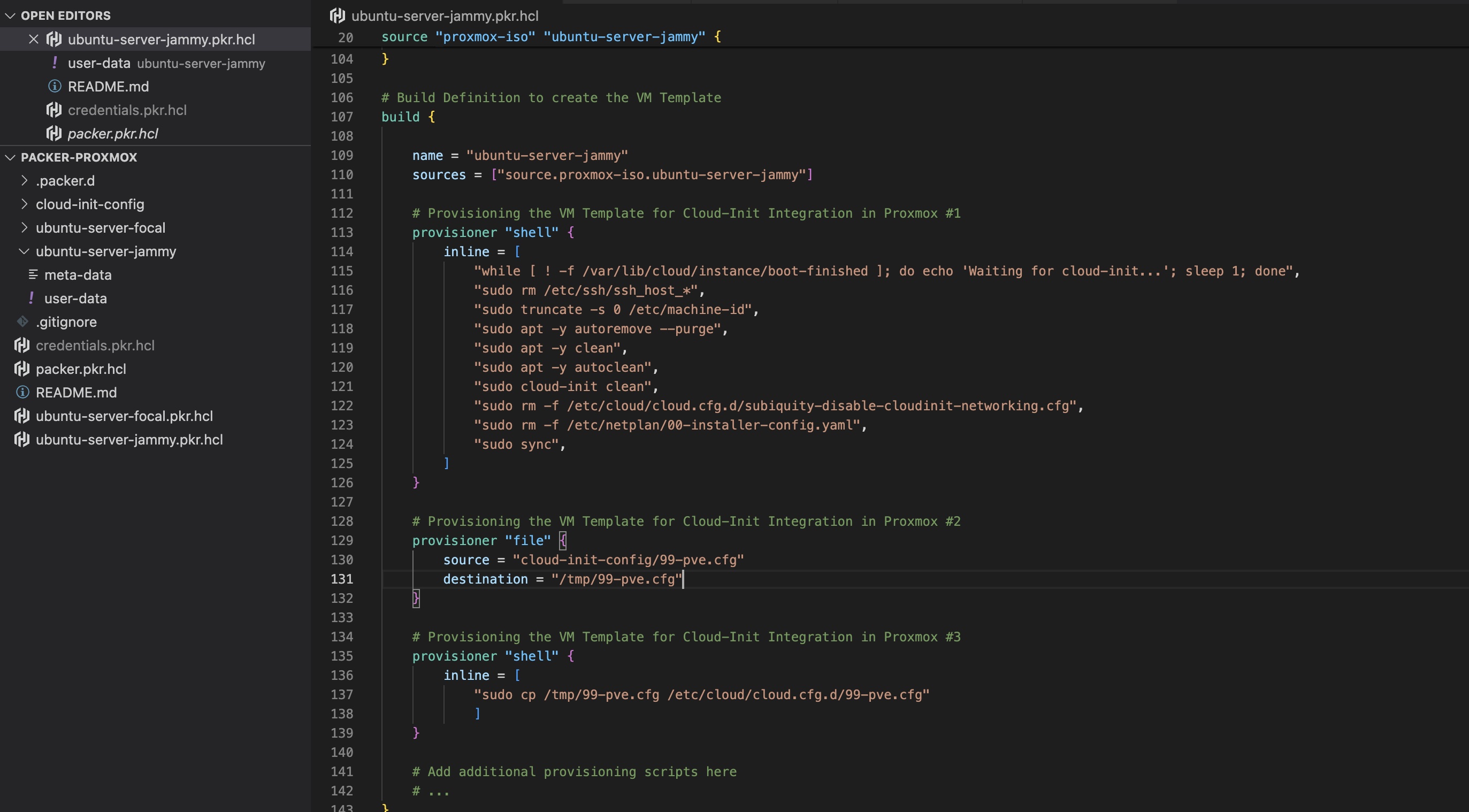Open ubuntu-server-focal.pkr.hcl file
Screen dimensions: 1469x812
(124, 416)
